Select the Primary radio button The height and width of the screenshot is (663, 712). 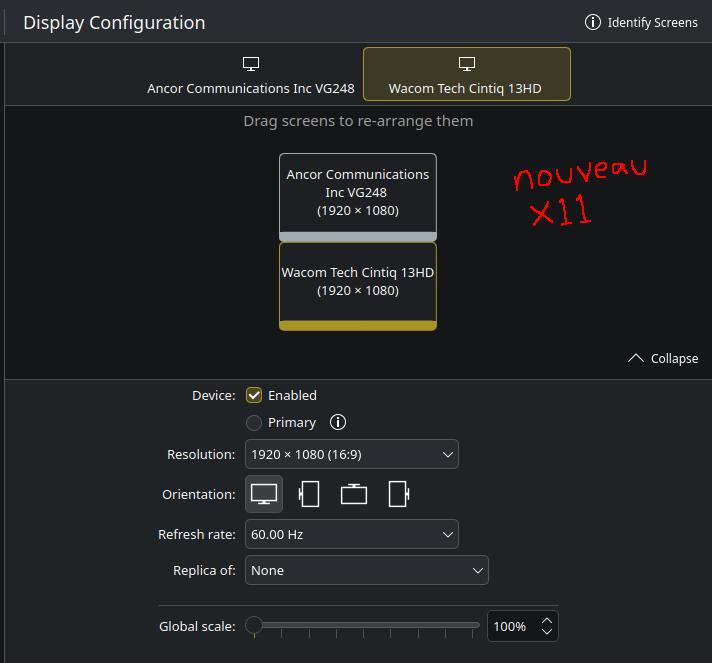pos(254,422)
